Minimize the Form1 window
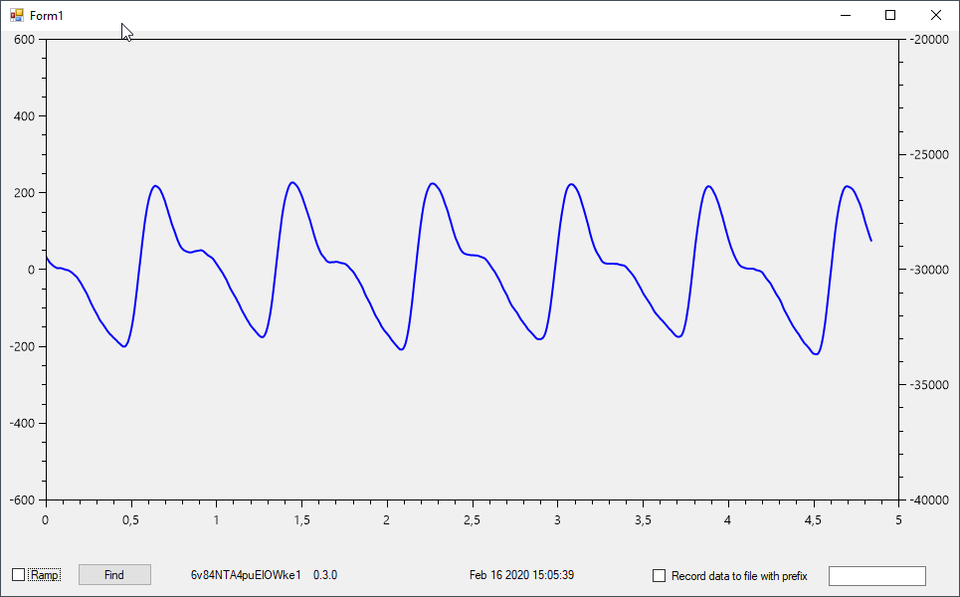Image resolution: width=960 pixels, height=597 pixels. (845, 15)
